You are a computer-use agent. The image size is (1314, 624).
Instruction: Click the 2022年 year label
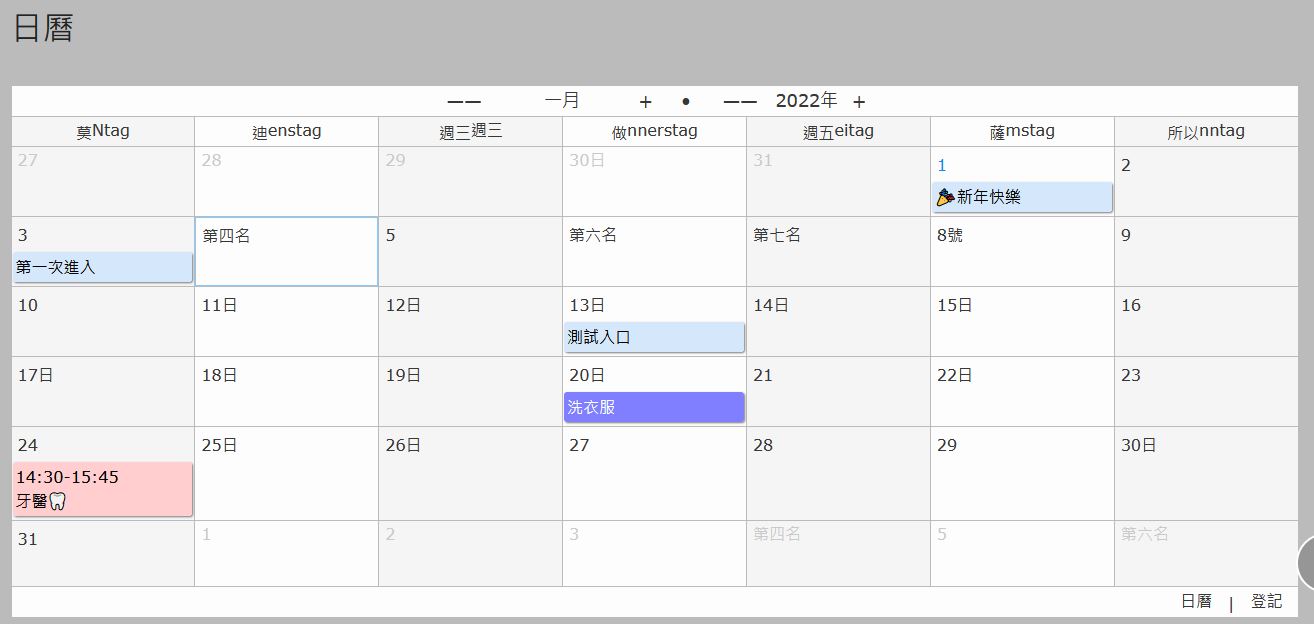[806, 101]
